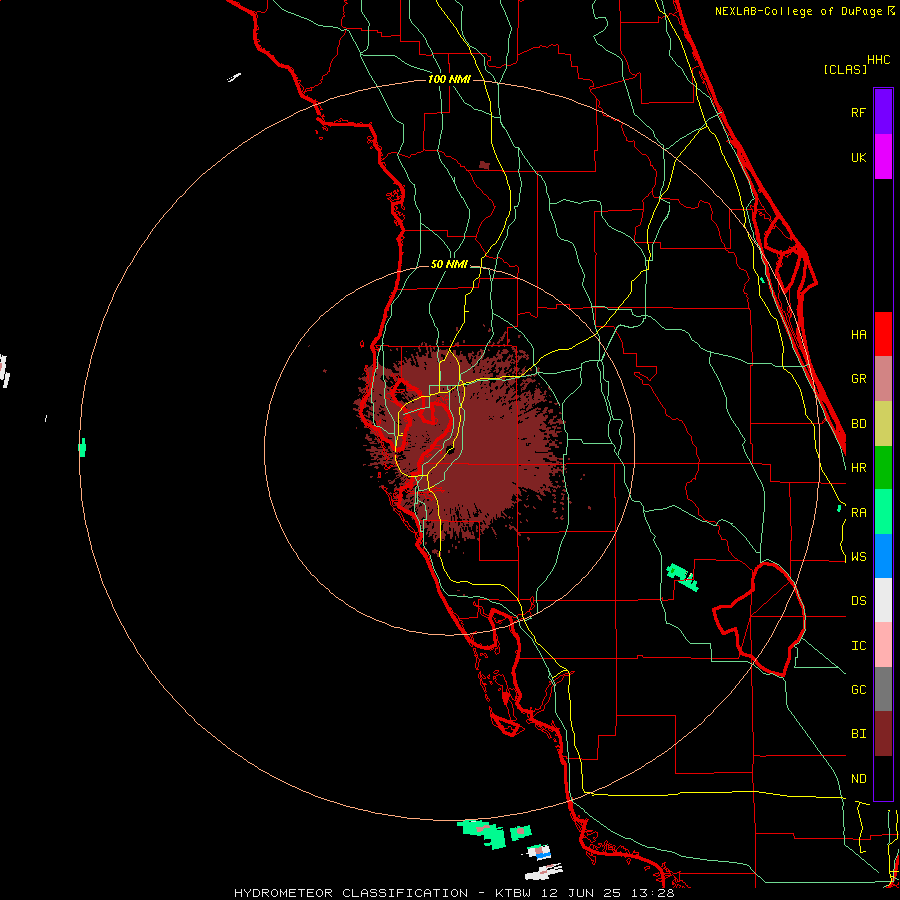Click the [CLAS] units label
Image resolution: width=900 pixels, height=900 pixels.
(845, 69)
